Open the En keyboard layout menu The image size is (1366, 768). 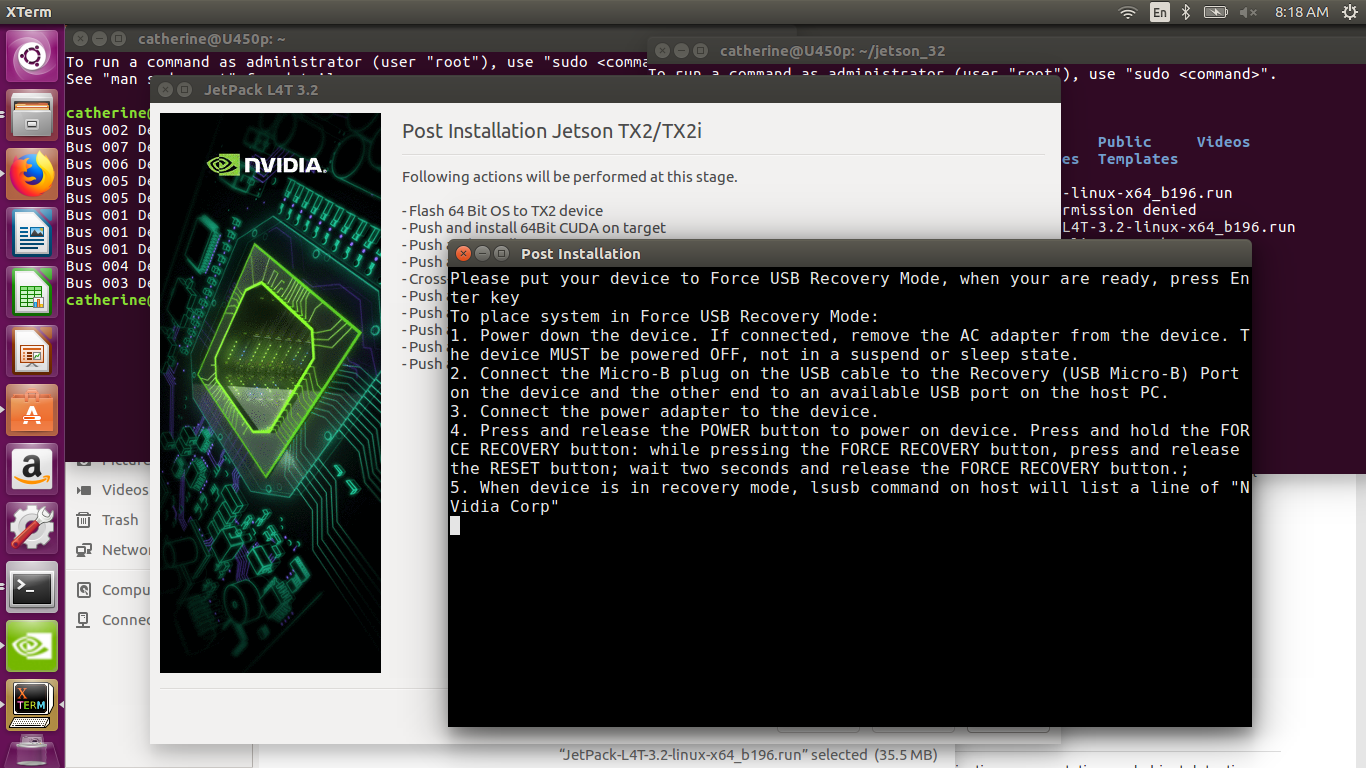1159,12
